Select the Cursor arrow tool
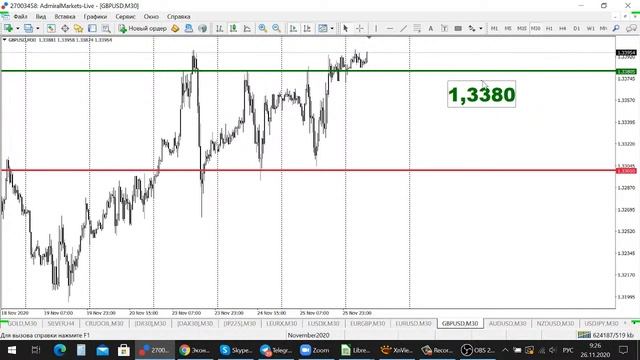The image size is (640, 360). pos(346,28)
